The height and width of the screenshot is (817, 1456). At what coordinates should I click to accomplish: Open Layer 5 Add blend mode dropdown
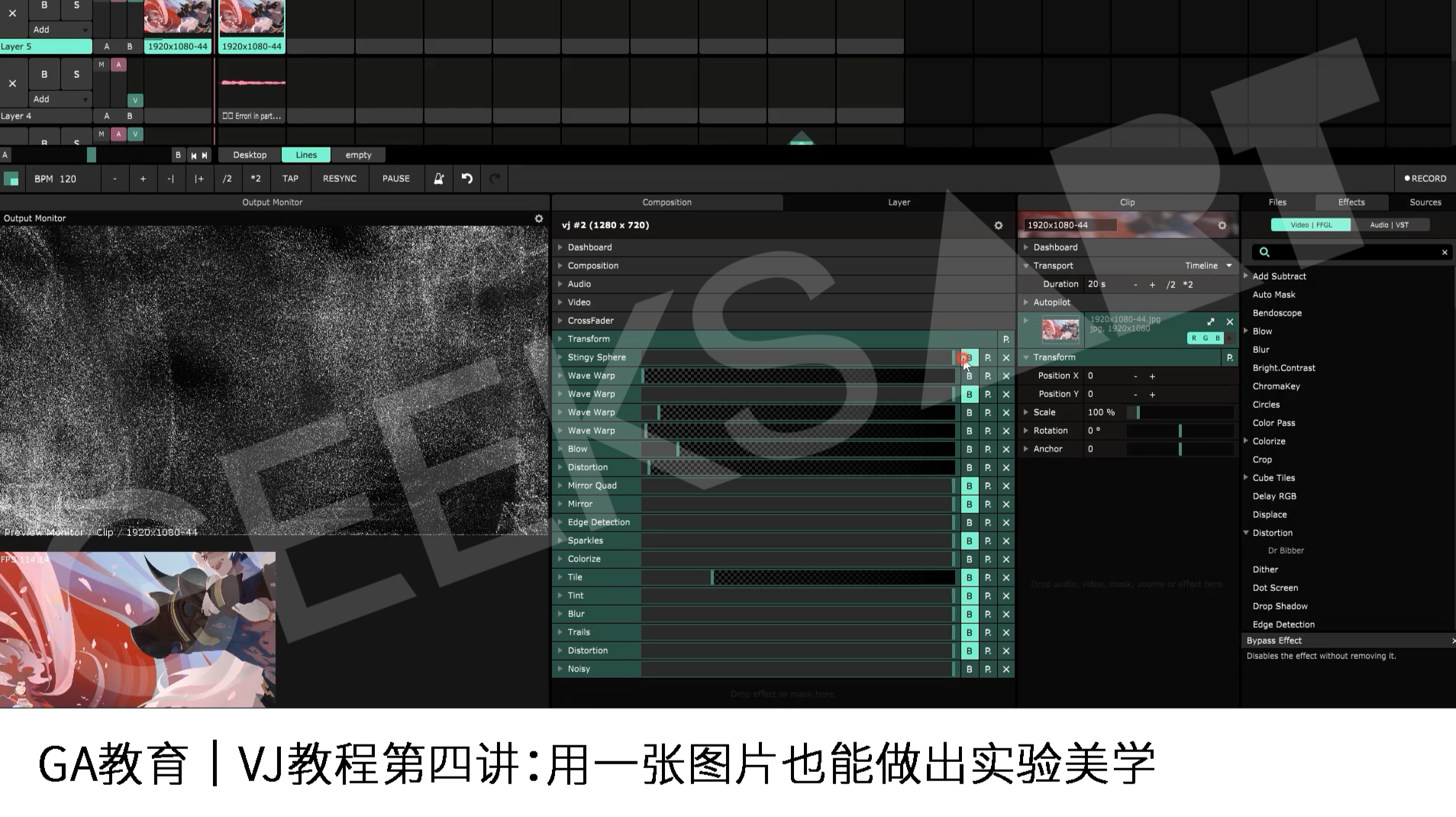tap(60, 30)
